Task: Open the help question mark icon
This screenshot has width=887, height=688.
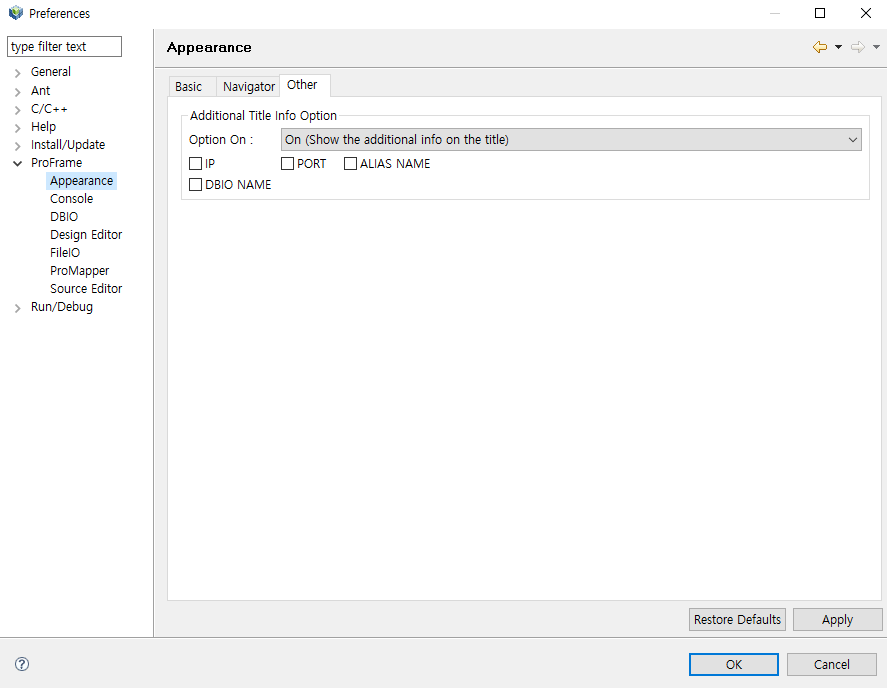Action: (22, 664)
